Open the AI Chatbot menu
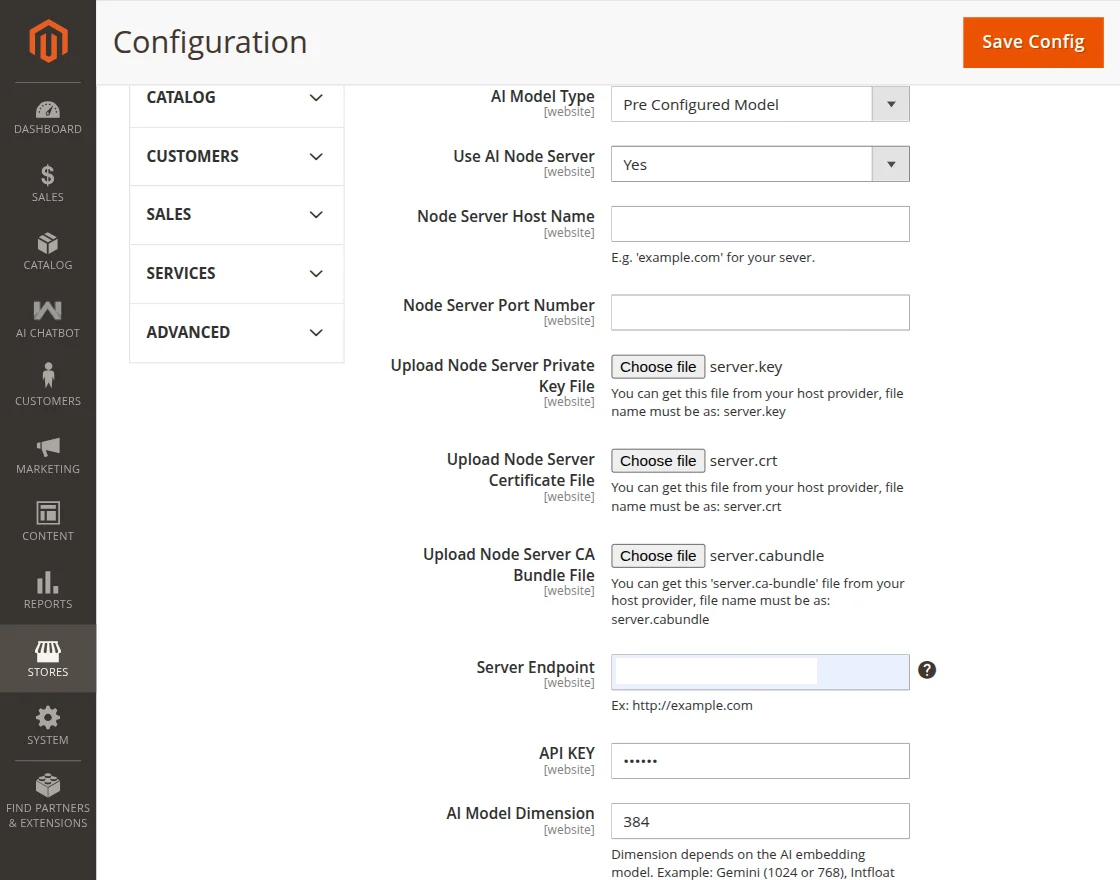Image resolution: width=1120 pixels, height=880 pixels. tap(48, 320)
